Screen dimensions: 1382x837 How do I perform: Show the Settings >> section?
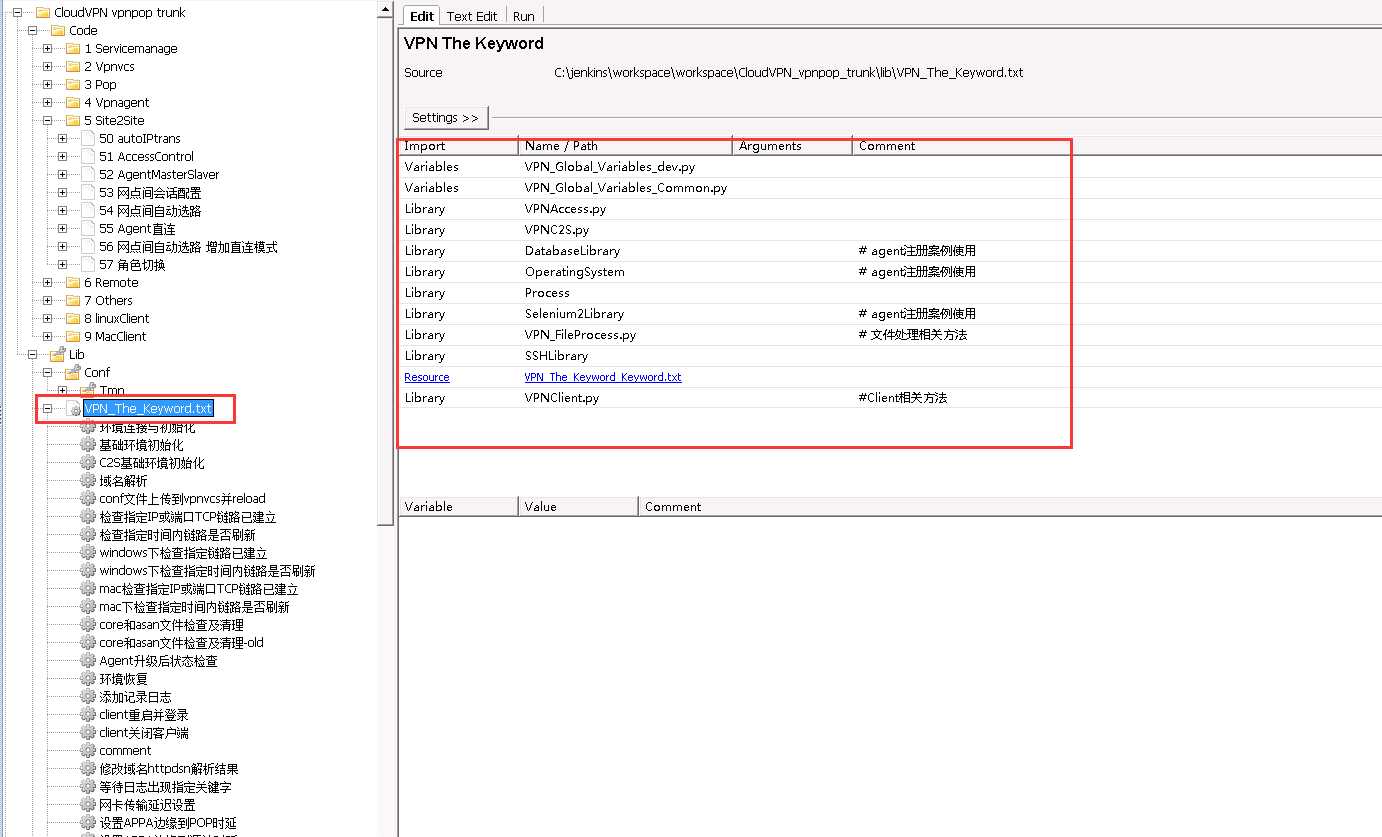446,118
